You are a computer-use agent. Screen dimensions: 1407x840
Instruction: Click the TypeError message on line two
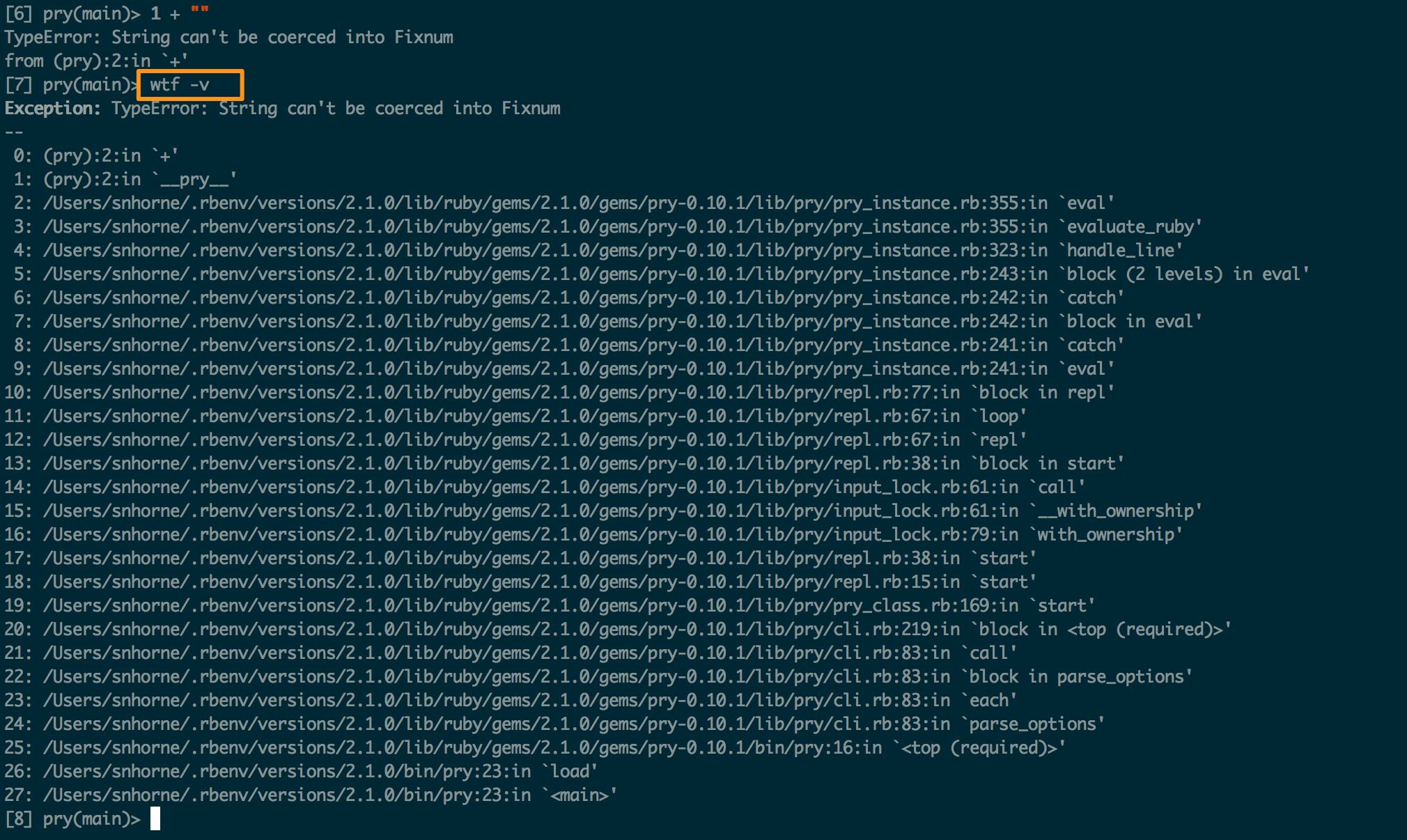click(228, 38)
